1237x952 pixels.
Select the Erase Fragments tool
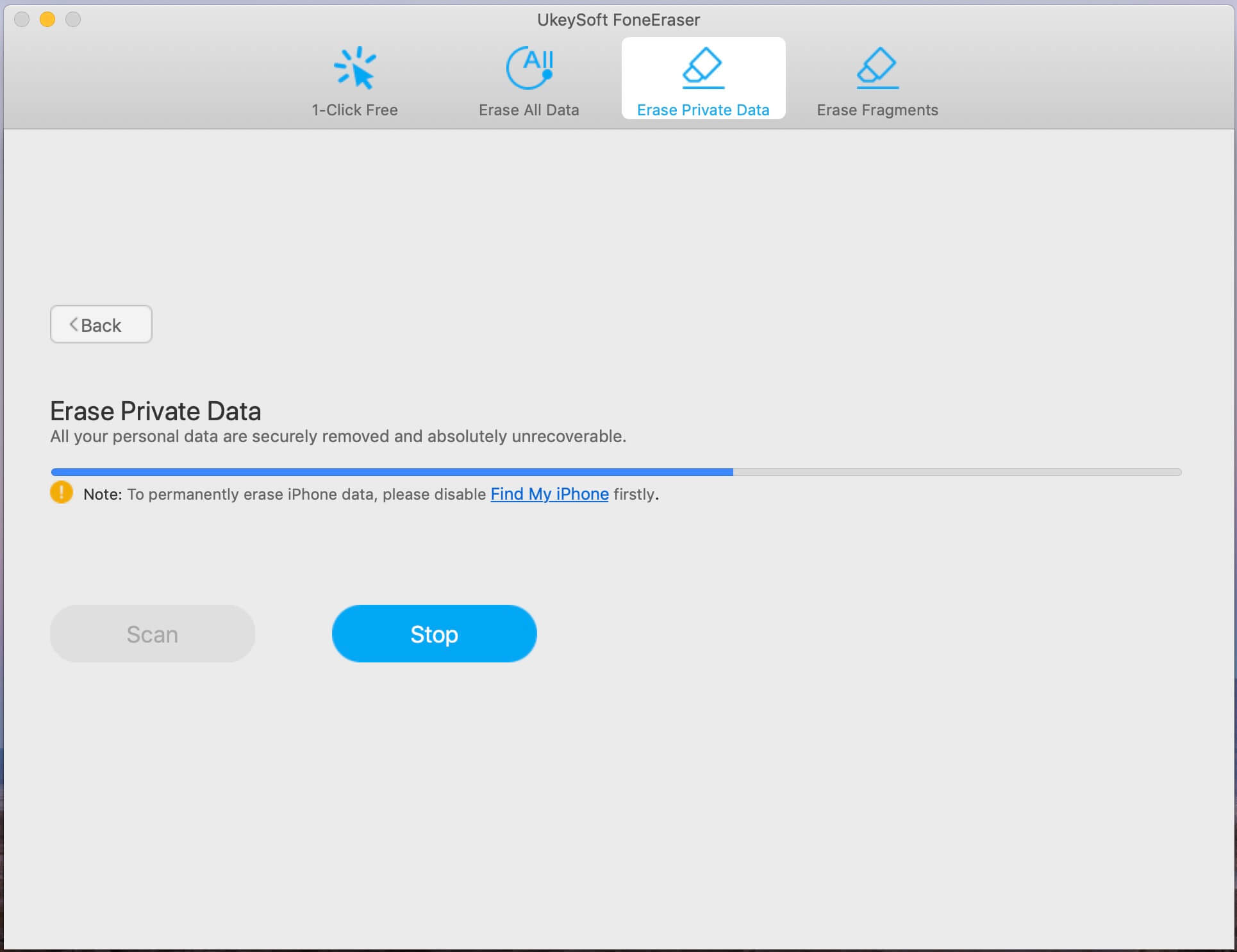(877, 80)
